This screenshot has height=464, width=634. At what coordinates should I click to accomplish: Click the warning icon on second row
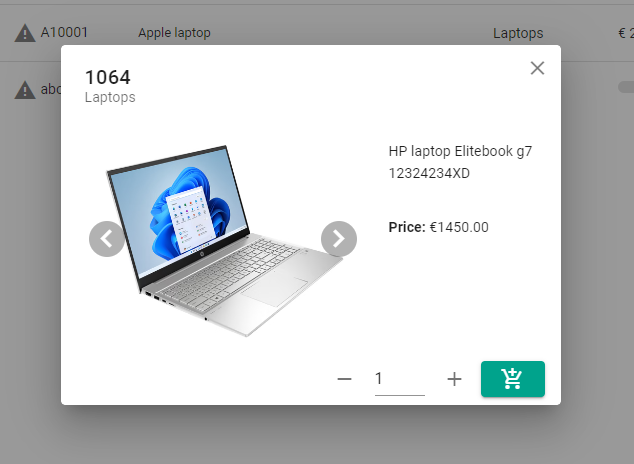pos(25,90)
